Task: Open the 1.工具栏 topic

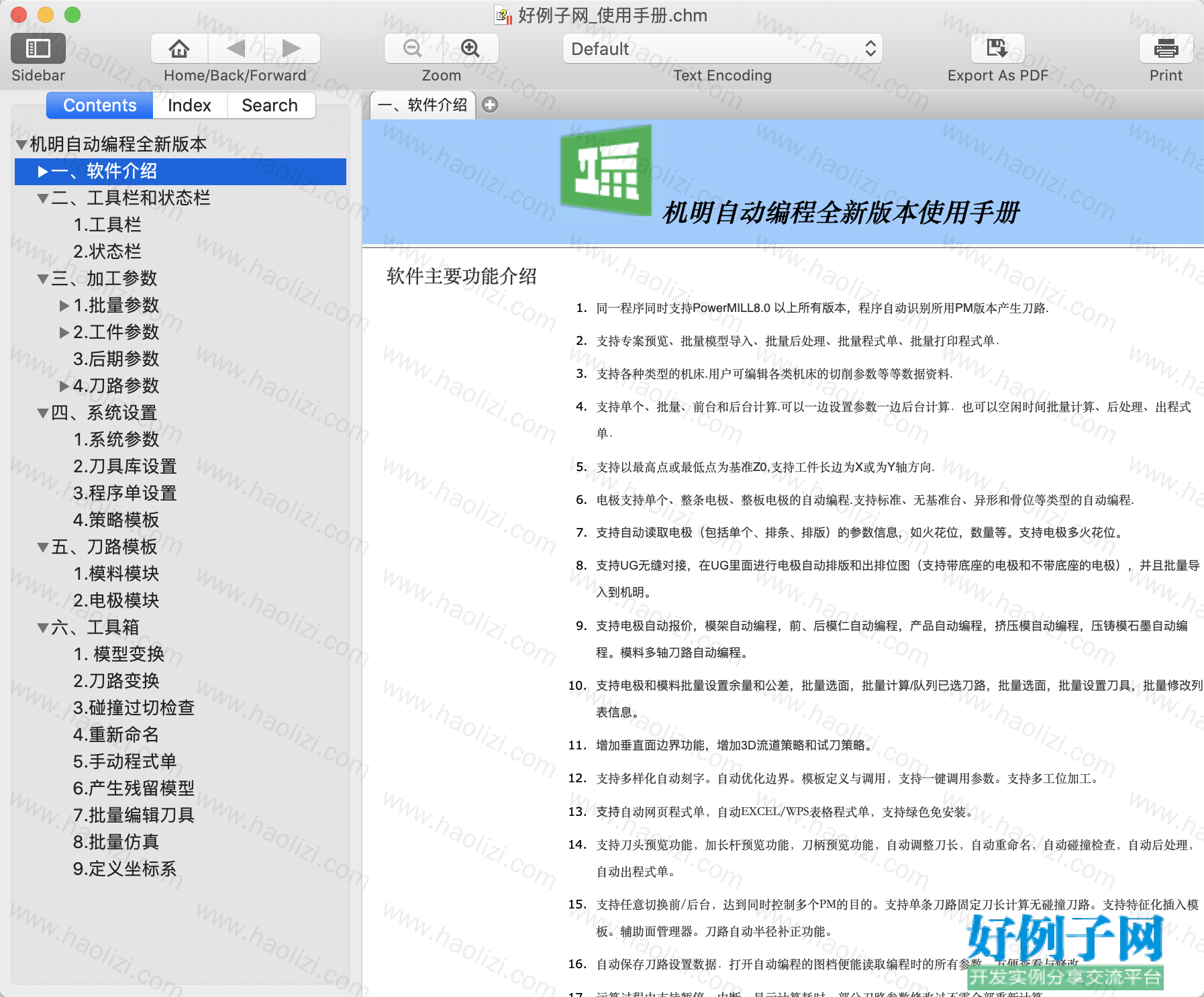Action: click(x=107, y=225)
